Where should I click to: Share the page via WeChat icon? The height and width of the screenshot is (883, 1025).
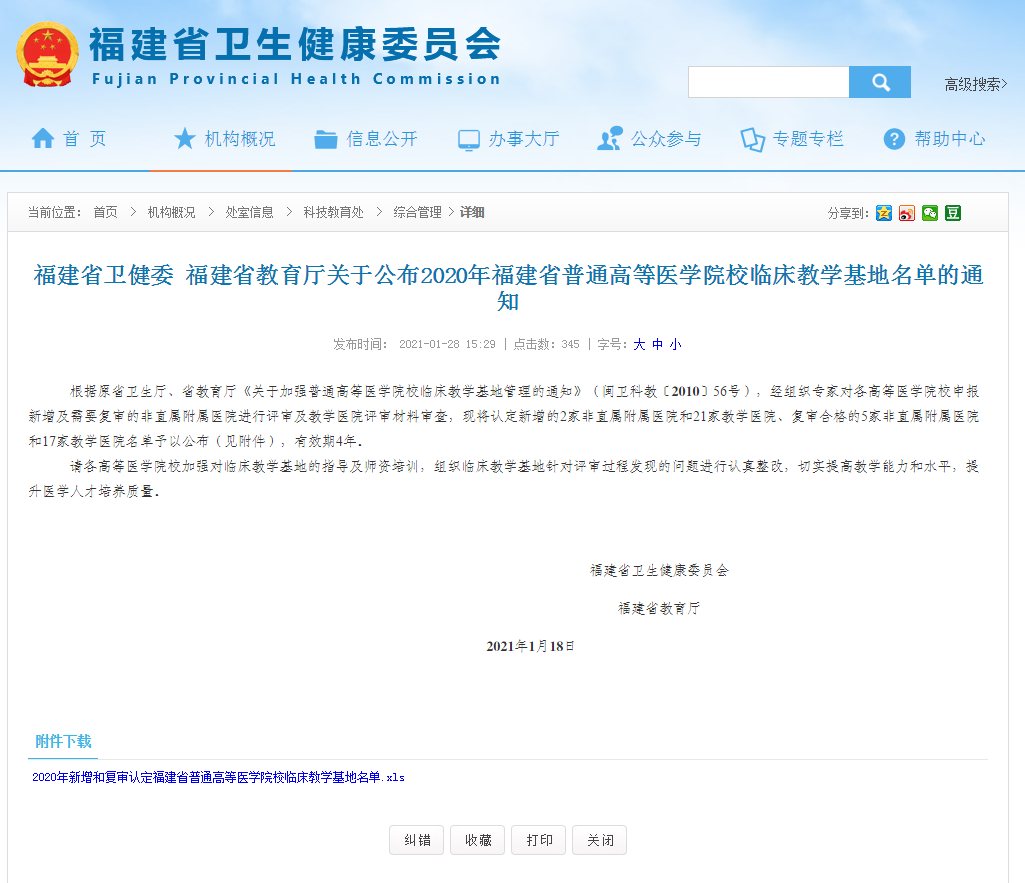coord(930,213)
